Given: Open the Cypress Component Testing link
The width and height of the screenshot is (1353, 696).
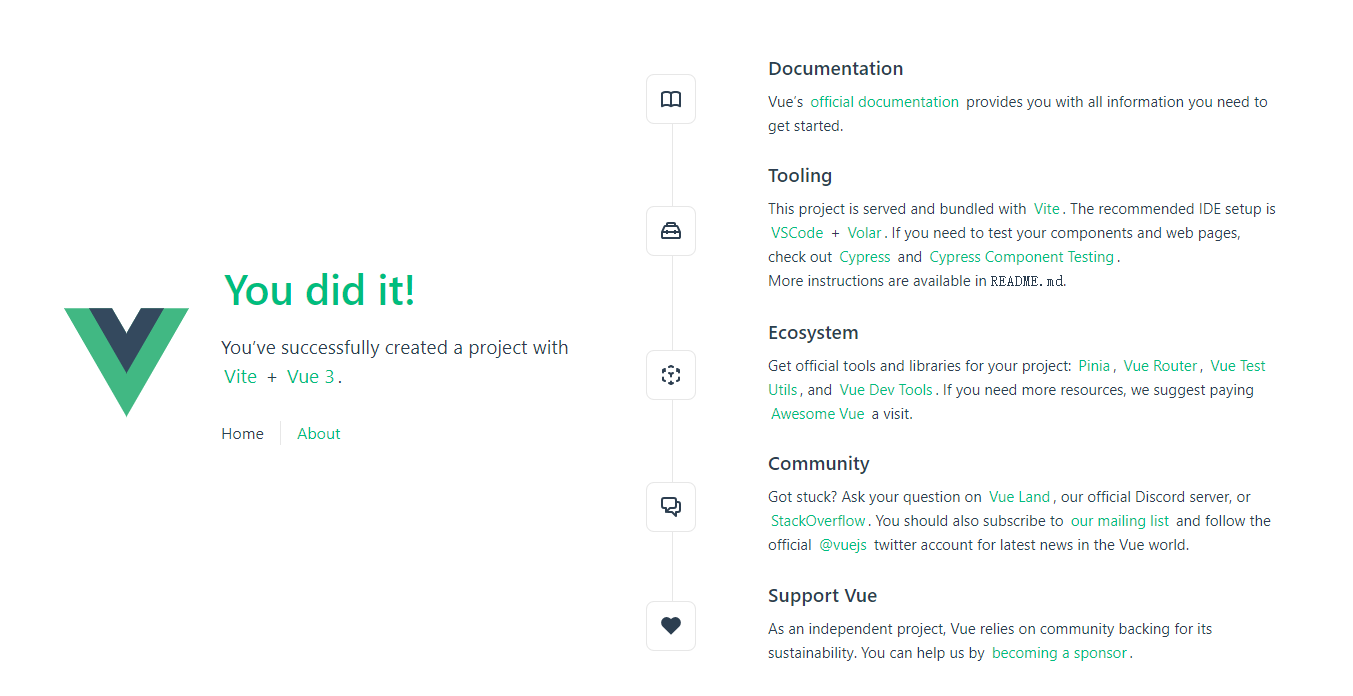Looking at the screenshot, I should (1022, 257).
